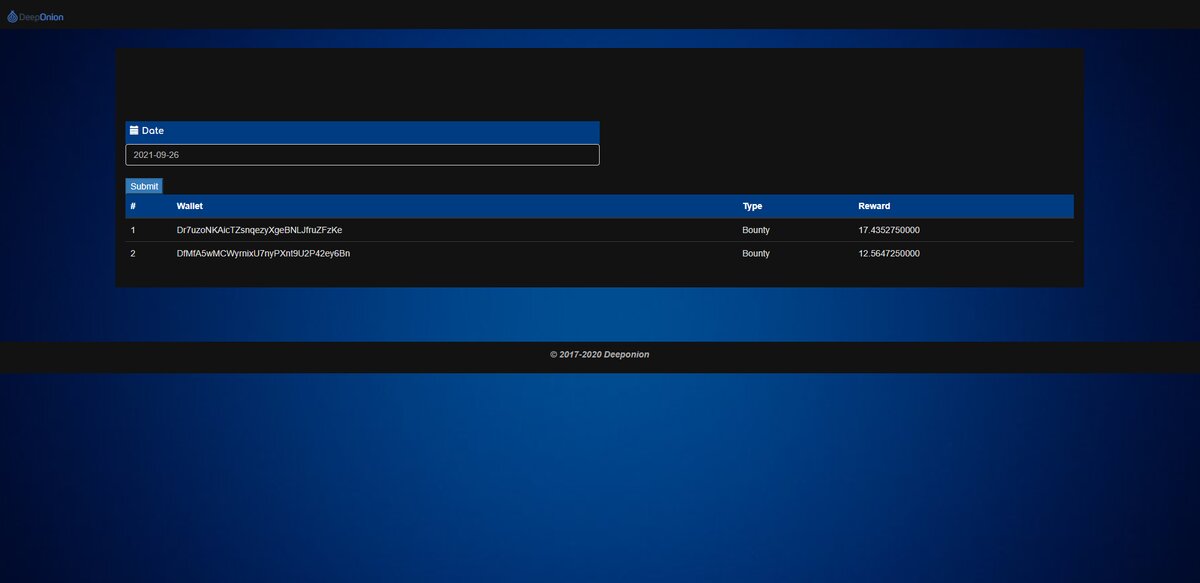Click the calendar icon beside Date
Image resolution: width=1200 pixels, height=583 pixels.
[134, 130]
